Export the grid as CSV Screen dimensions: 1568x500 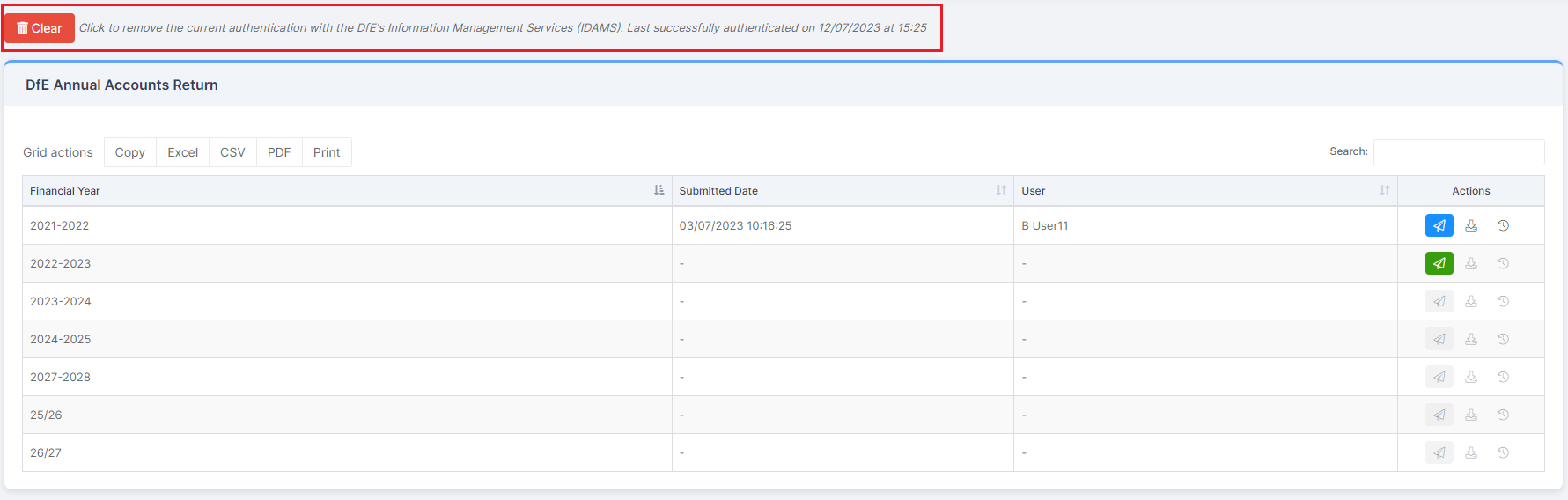(232, 152)
